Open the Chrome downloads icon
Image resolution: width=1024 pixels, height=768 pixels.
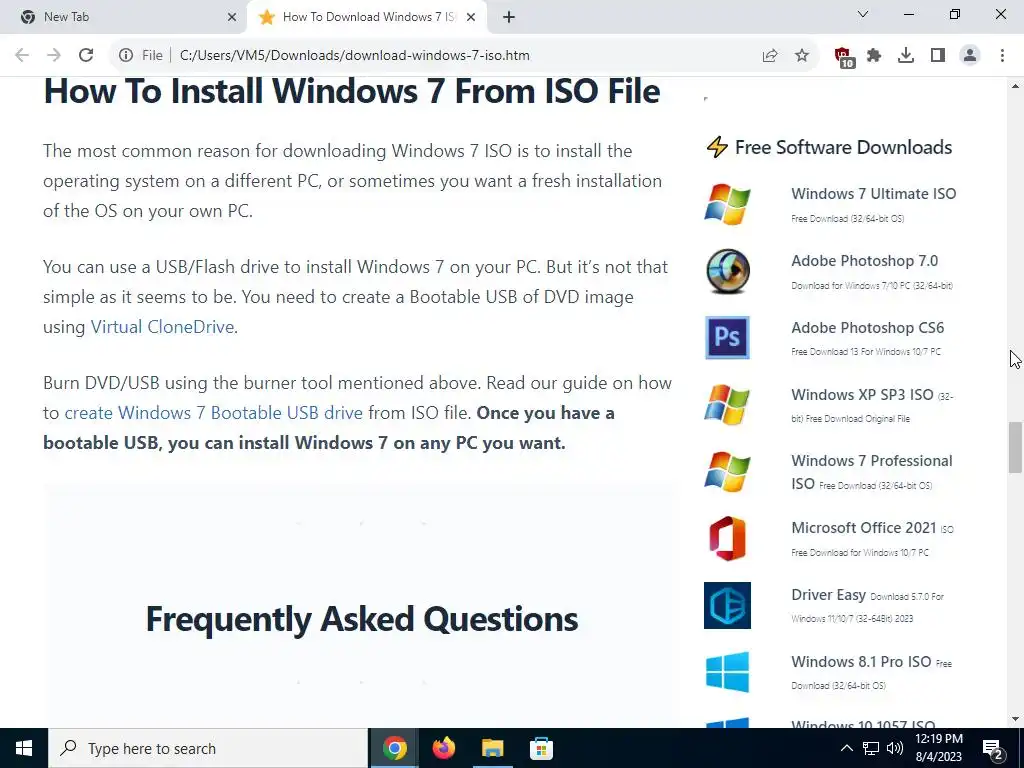[x=906, y=56]
